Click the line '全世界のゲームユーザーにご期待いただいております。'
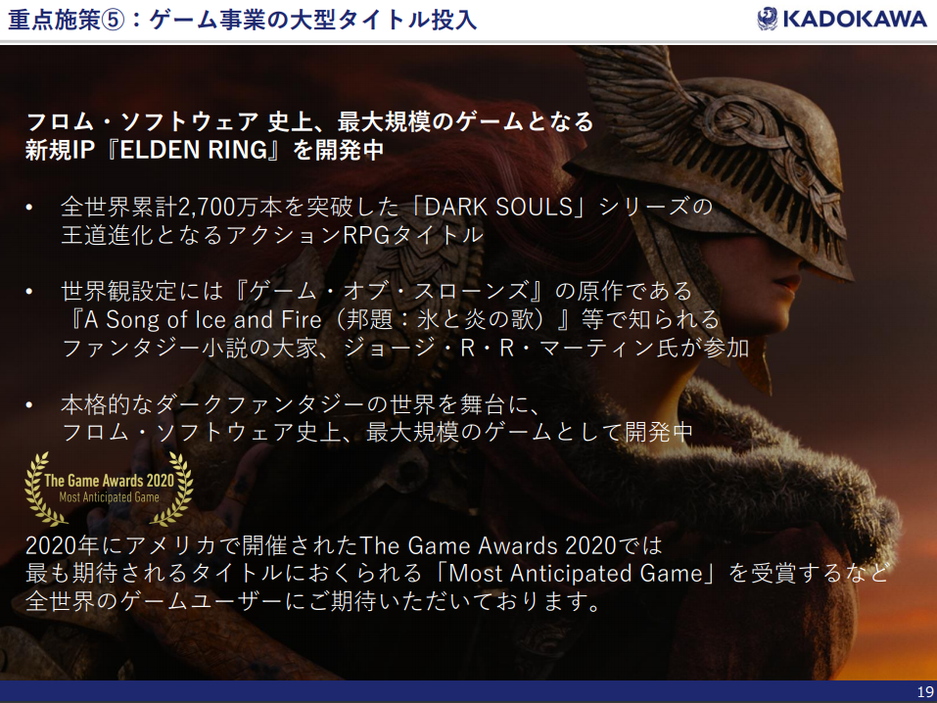 point(314,601)
